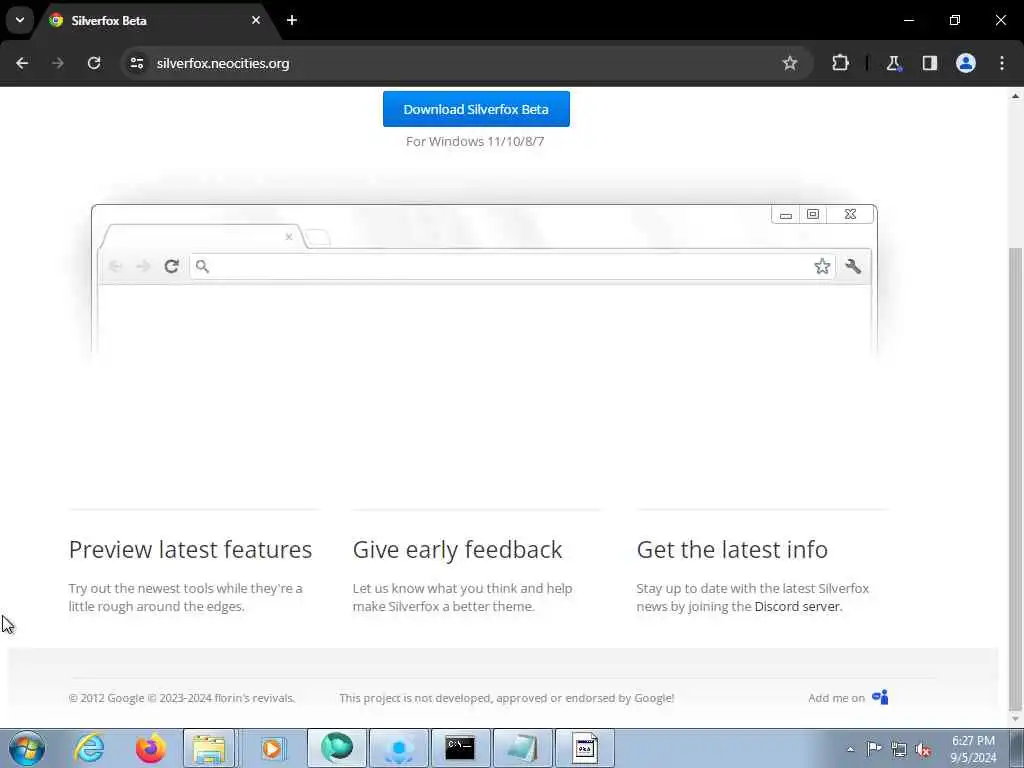The height and width of the screenshot is (768, 1024).
Task: Click the browser mockup preview image
Action: point(484,280)
